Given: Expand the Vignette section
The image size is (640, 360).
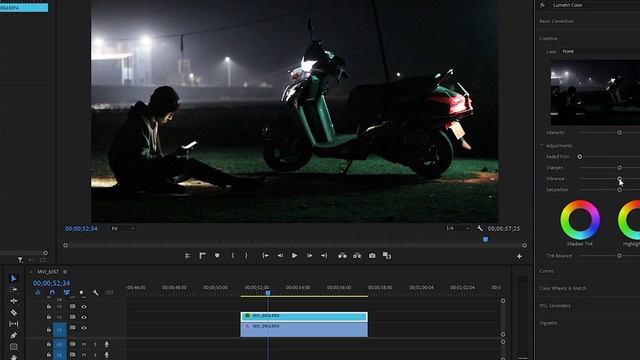Looking at the screenshot, I should coord(548,323).
